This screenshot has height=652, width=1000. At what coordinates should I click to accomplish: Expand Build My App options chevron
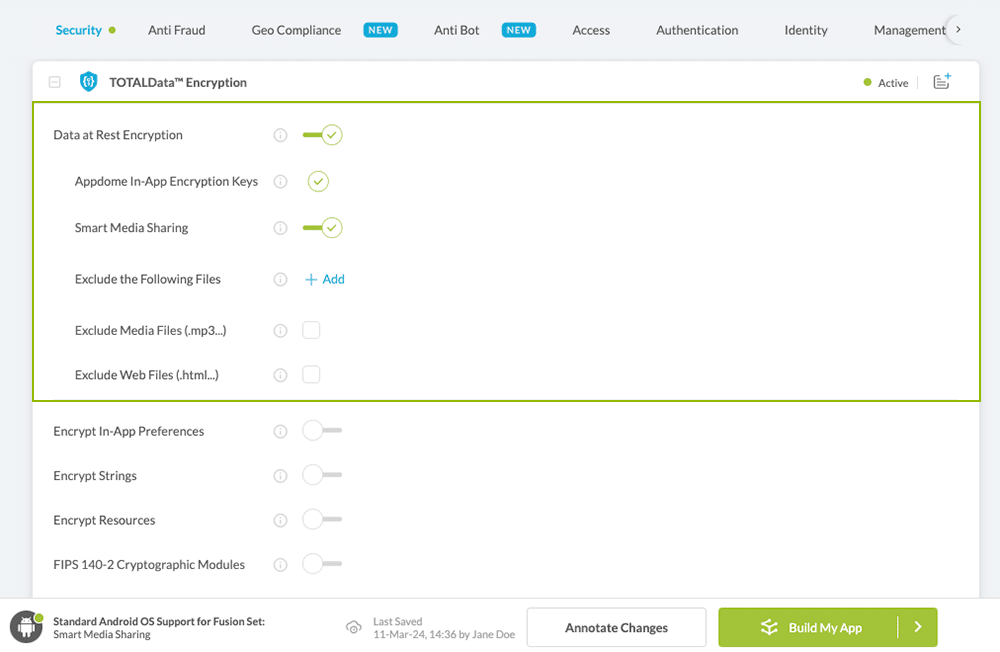pyautogui.click(x=917, y=627)
